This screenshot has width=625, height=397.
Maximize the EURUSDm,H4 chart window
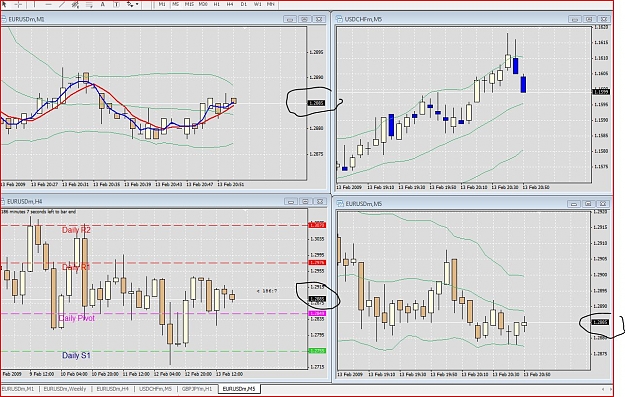305,202
